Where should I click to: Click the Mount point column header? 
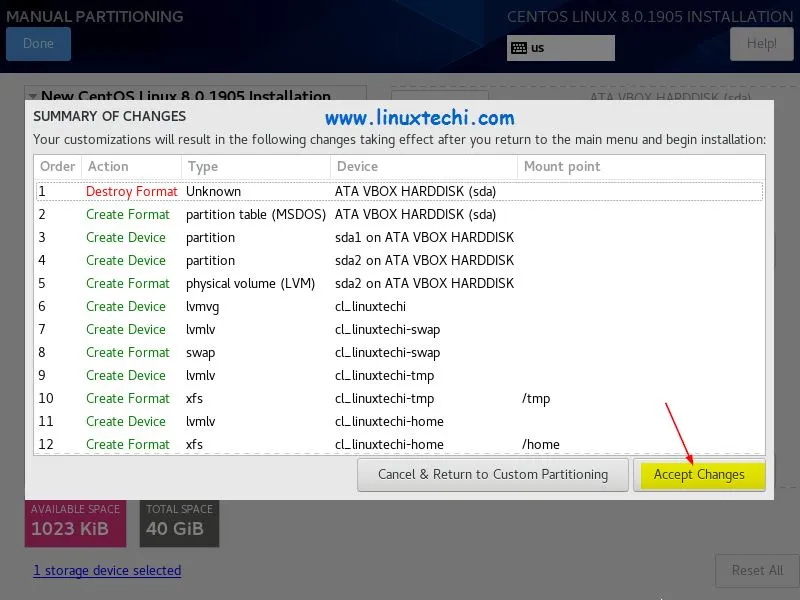click(x=563, y=166)
